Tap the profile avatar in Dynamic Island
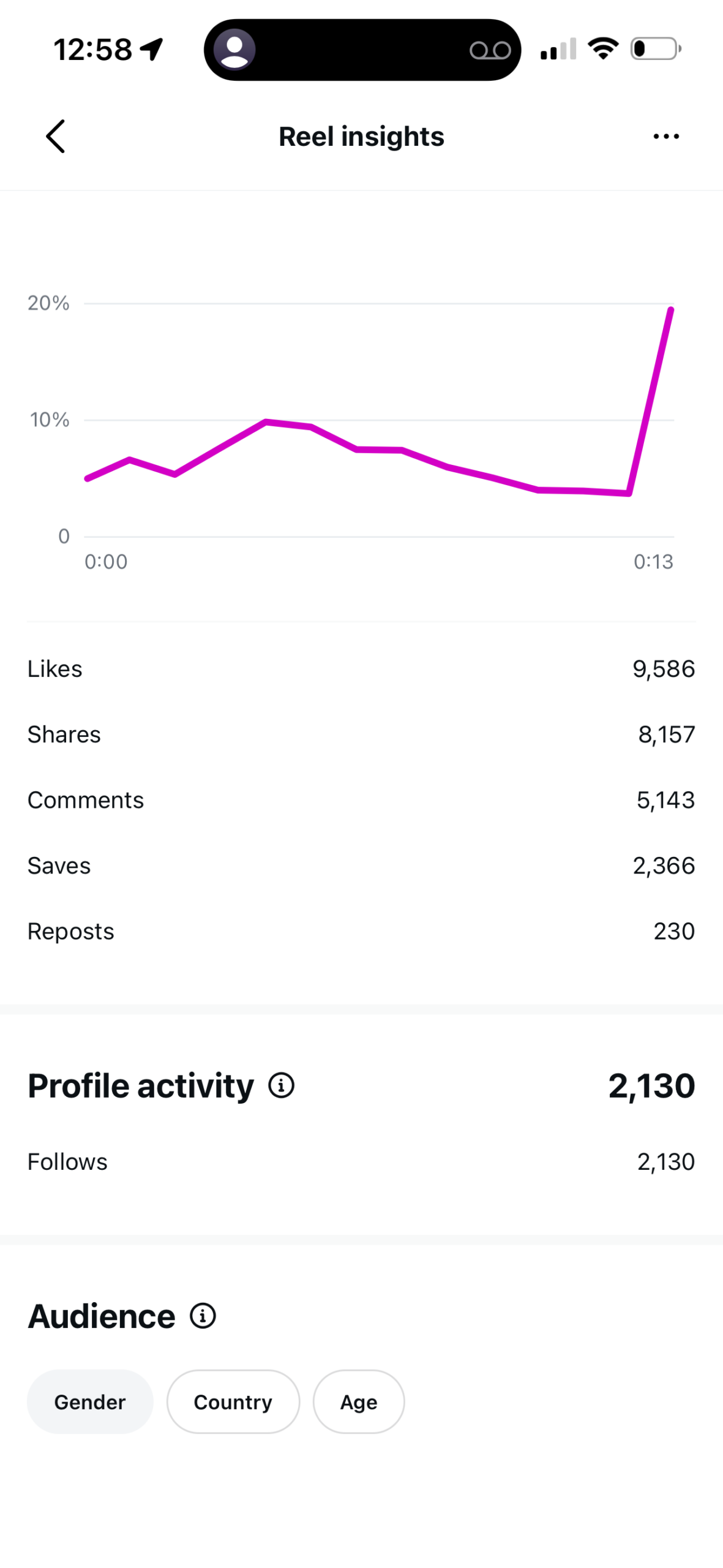The width and height of the screenshot is (723, 1568). coord(234,50)
